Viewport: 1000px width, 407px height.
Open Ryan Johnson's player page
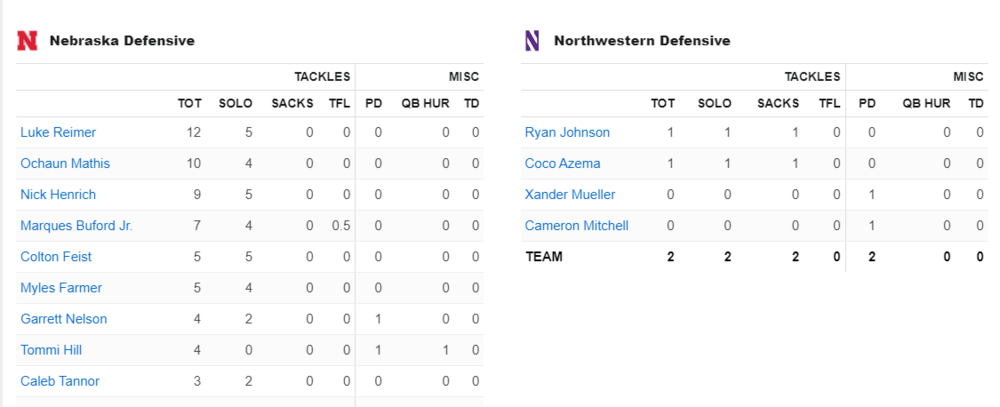(x=567, y=132)
